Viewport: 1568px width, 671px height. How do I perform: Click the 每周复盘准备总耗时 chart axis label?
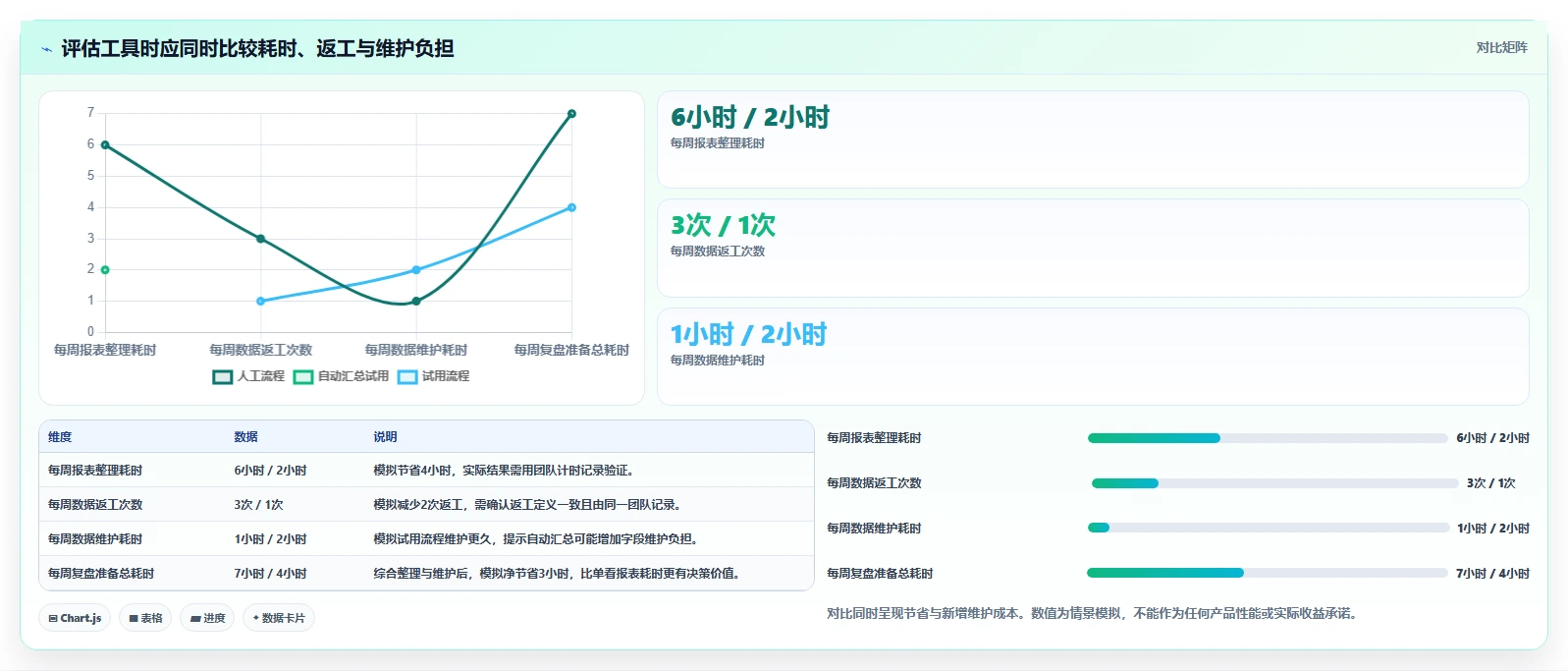point(571,350)
